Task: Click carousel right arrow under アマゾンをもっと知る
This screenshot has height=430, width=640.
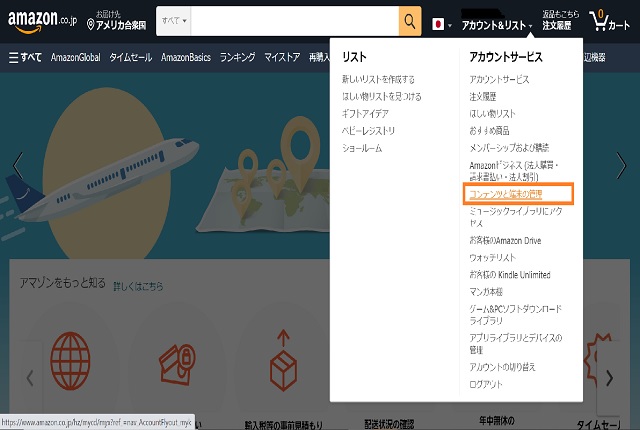Action: pos(609,378)
